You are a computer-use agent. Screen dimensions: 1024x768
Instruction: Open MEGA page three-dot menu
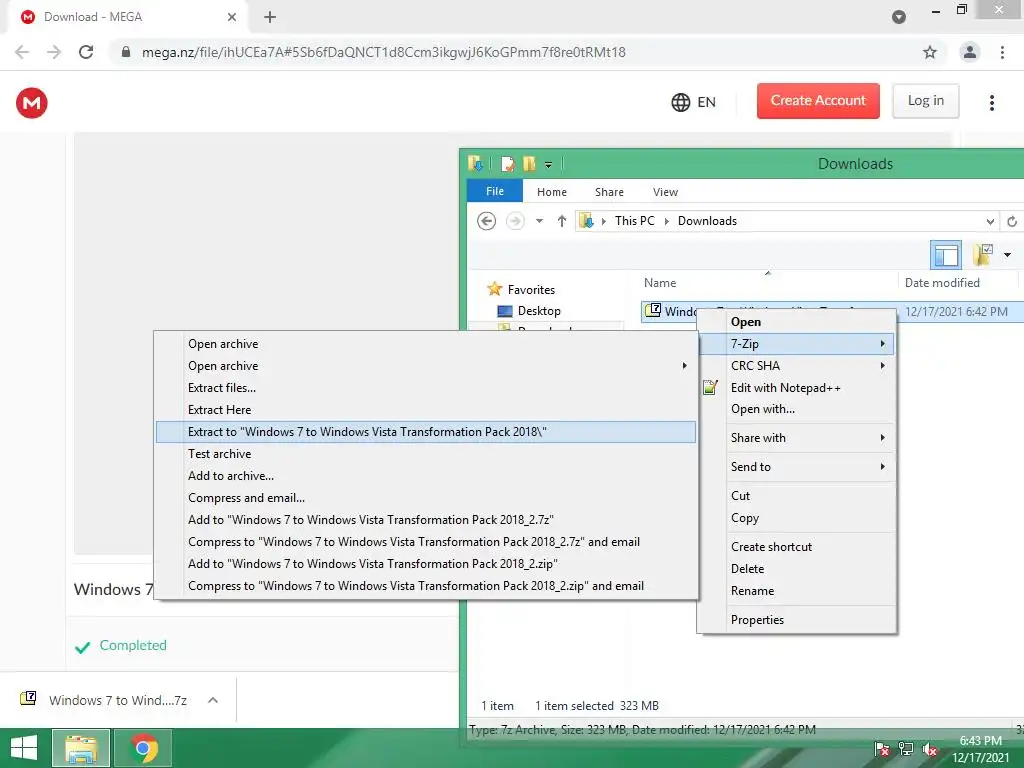991,103
